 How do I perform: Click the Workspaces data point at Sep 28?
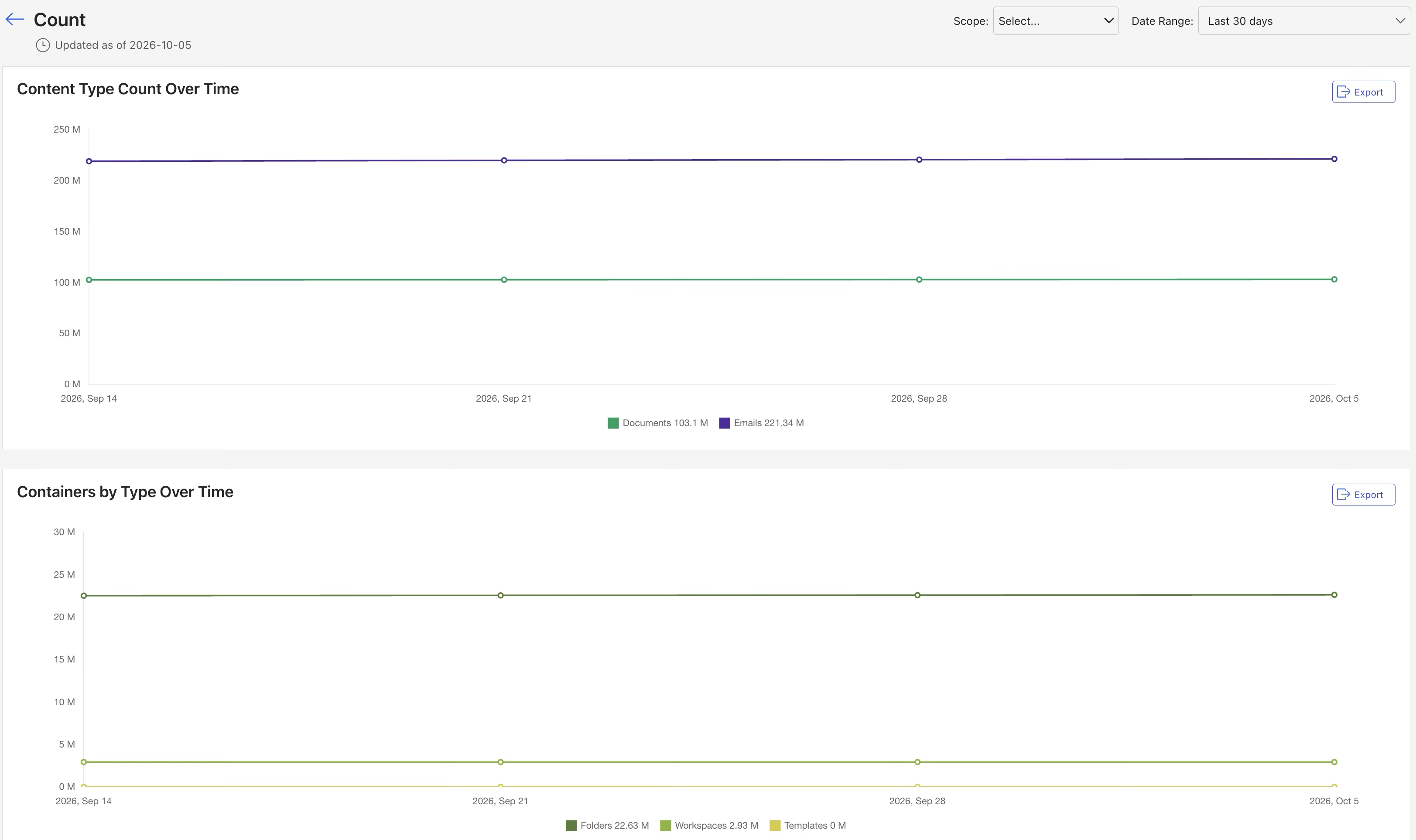(x=917, y=762)
